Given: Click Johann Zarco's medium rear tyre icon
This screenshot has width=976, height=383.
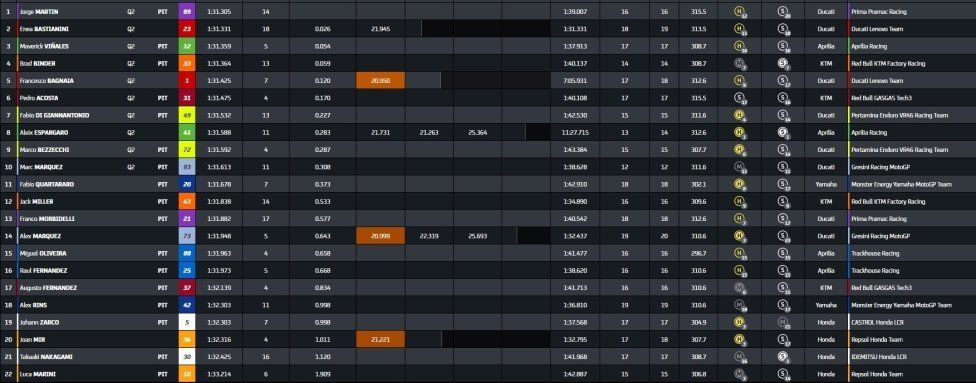Looking at the screenshot, I should coord(783,322).
